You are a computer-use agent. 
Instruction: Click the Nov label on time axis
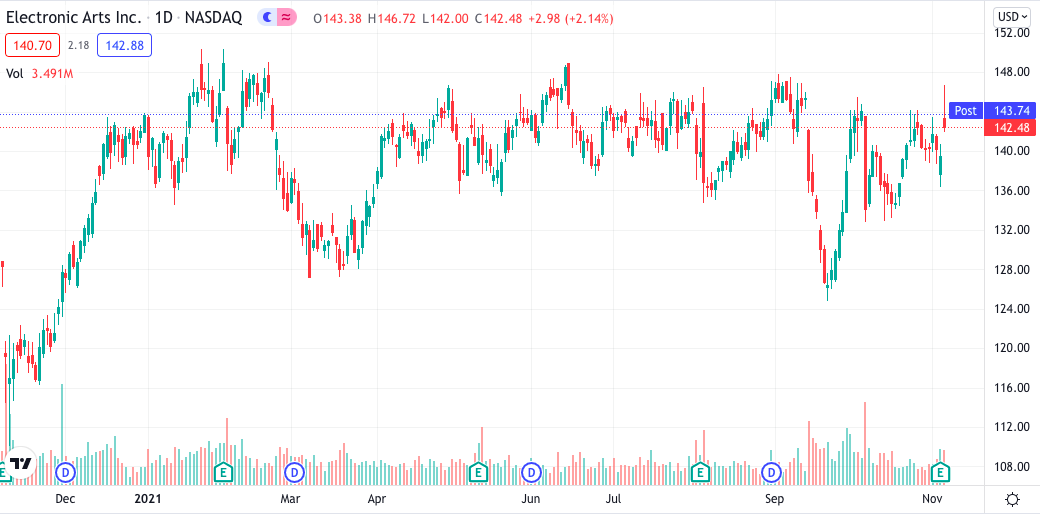932,497
